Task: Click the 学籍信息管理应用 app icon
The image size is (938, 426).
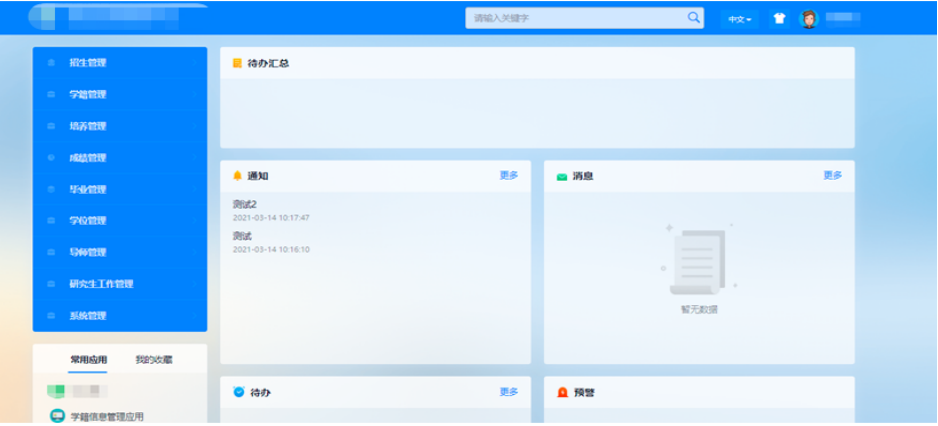Action: pos(57,416)
